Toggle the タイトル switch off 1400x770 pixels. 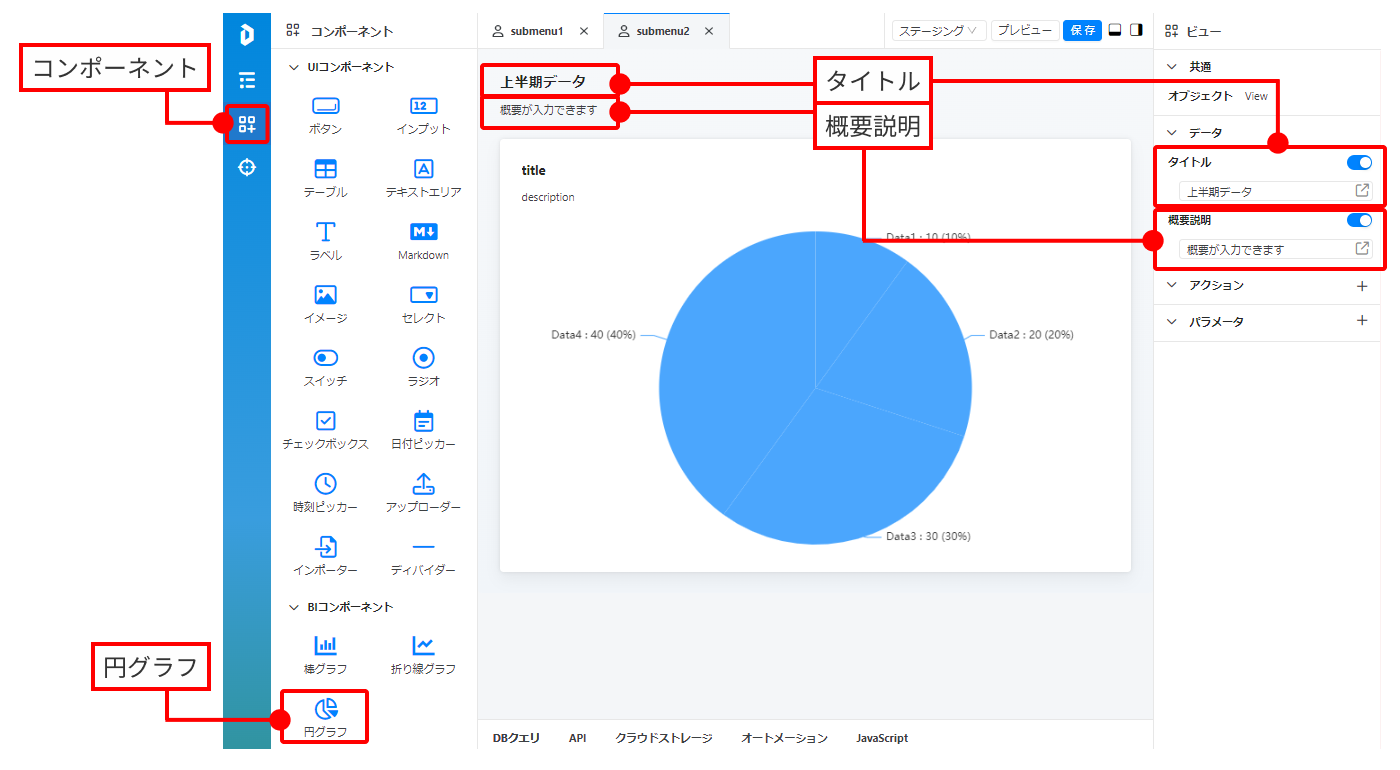(1359, 162)
